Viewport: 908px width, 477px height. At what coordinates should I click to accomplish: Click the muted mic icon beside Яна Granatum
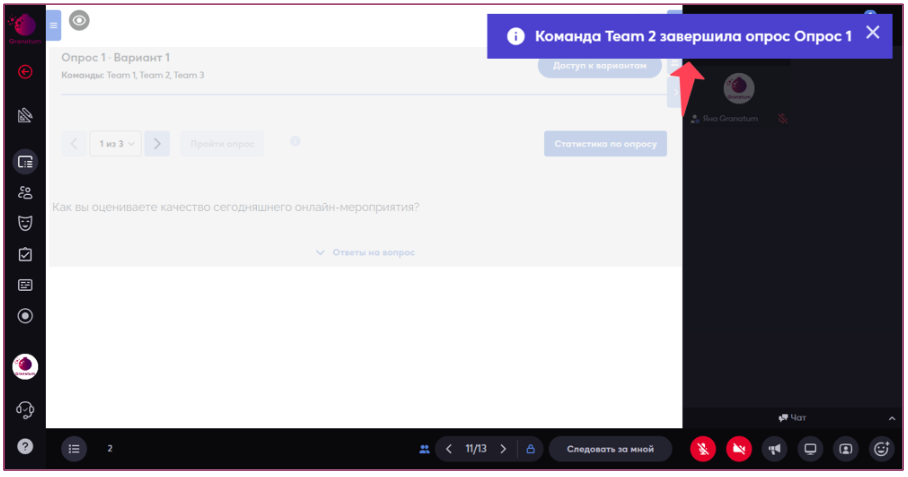pos(782,119)
